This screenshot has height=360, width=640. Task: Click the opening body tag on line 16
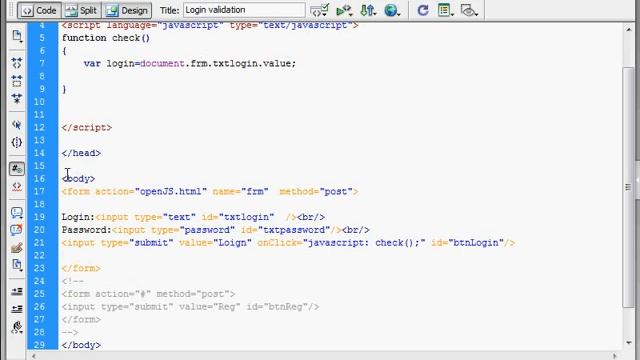click(x=78, y=179)
